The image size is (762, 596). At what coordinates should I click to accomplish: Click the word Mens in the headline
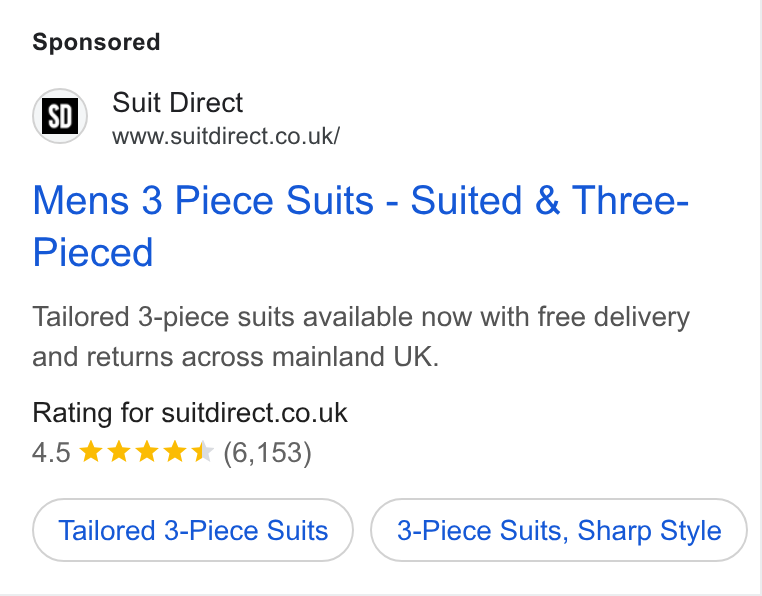click(x=81, y=200)
